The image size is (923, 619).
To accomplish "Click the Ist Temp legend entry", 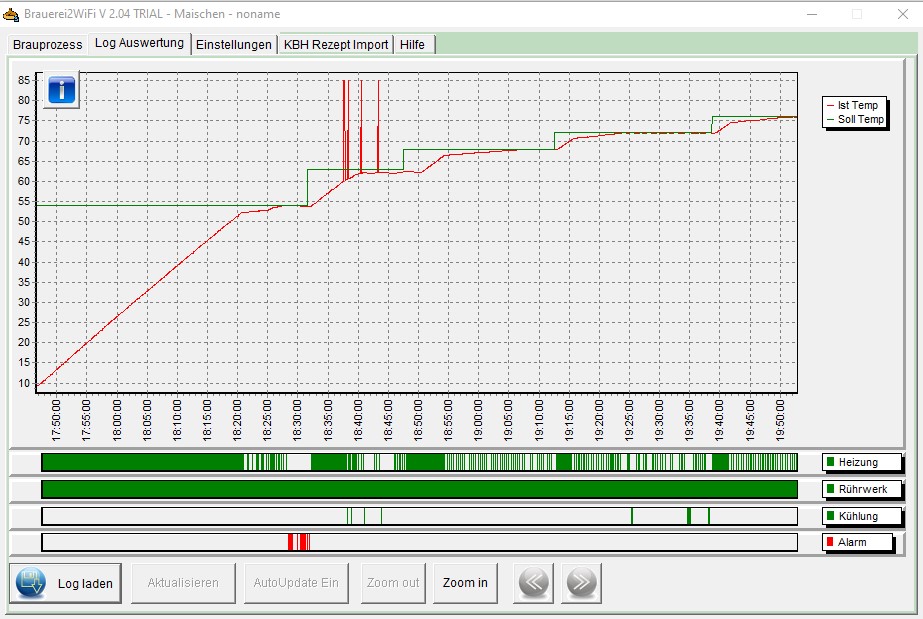I will pos(857,105).
